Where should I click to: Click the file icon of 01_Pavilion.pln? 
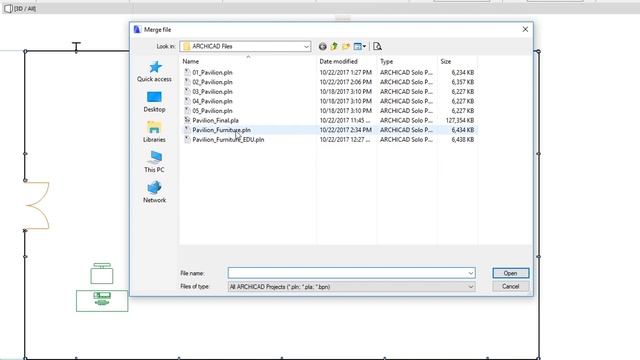click(x=187, y=72)
